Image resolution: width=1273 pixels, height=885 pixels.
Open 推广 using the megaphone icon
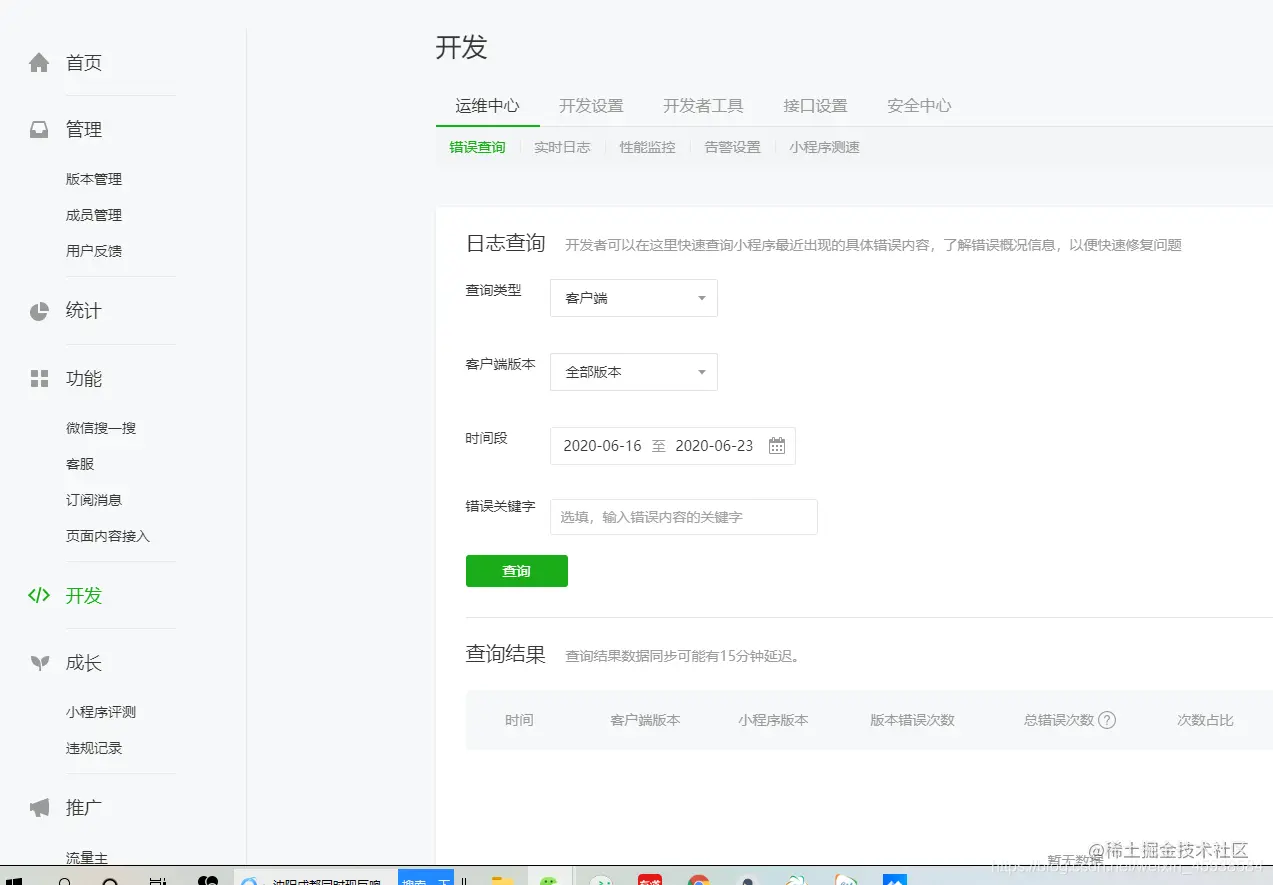pyautogui.click(x=38, y=807)
